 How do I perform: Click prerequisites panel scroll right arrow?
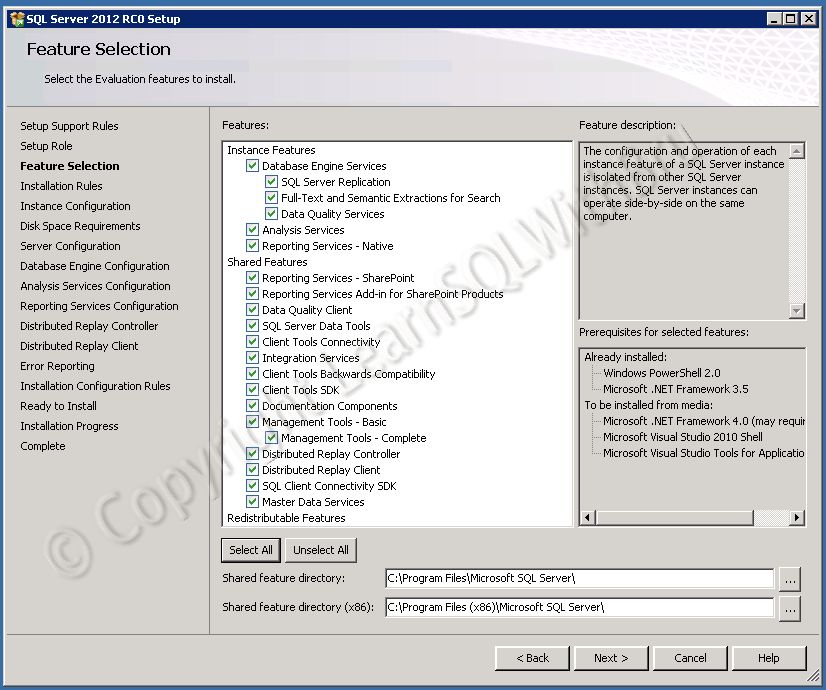796,518
